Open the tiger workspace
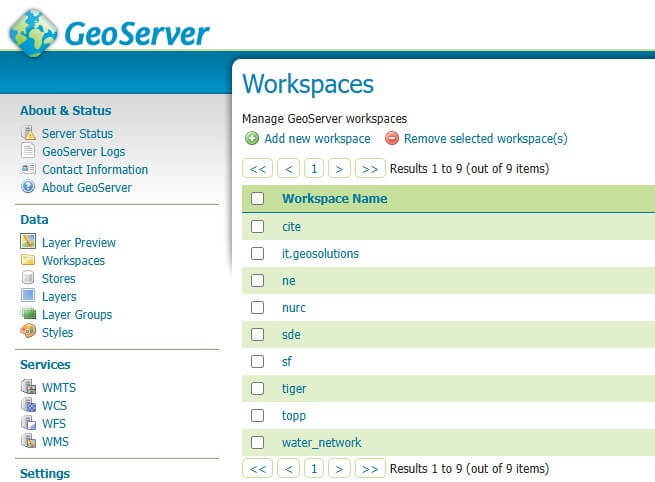 click(294, 389)
